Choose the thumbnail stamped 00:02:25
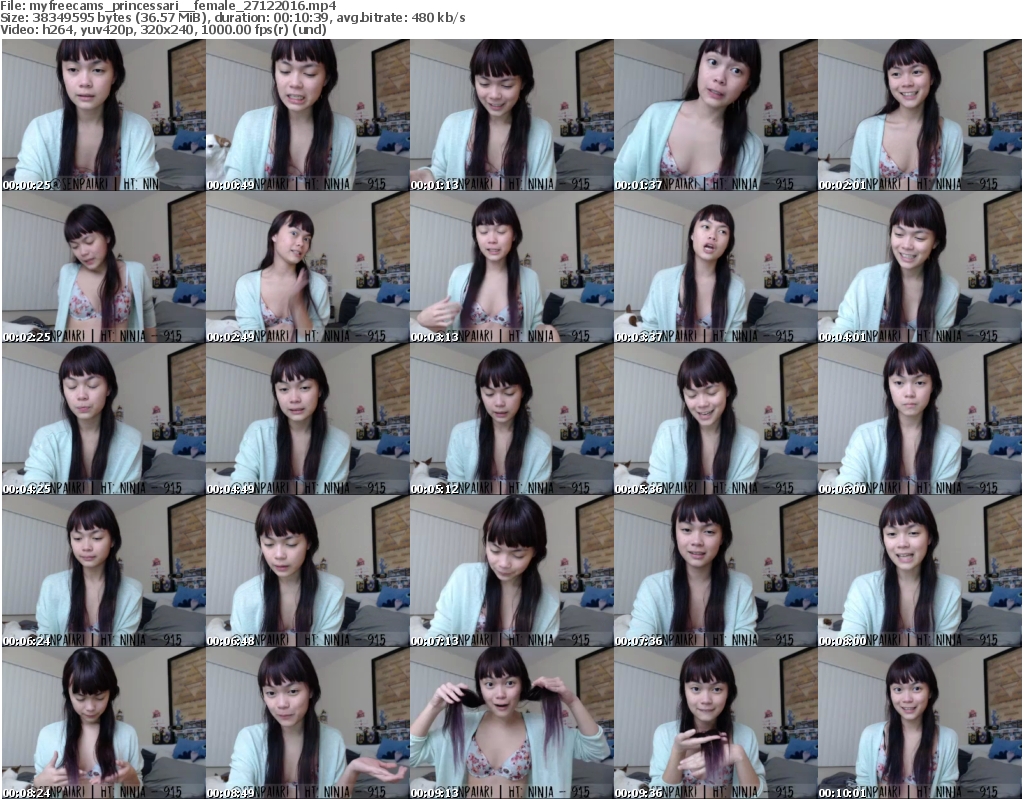Viewport: 1024px width, 799px height. (x=104, y=267)
